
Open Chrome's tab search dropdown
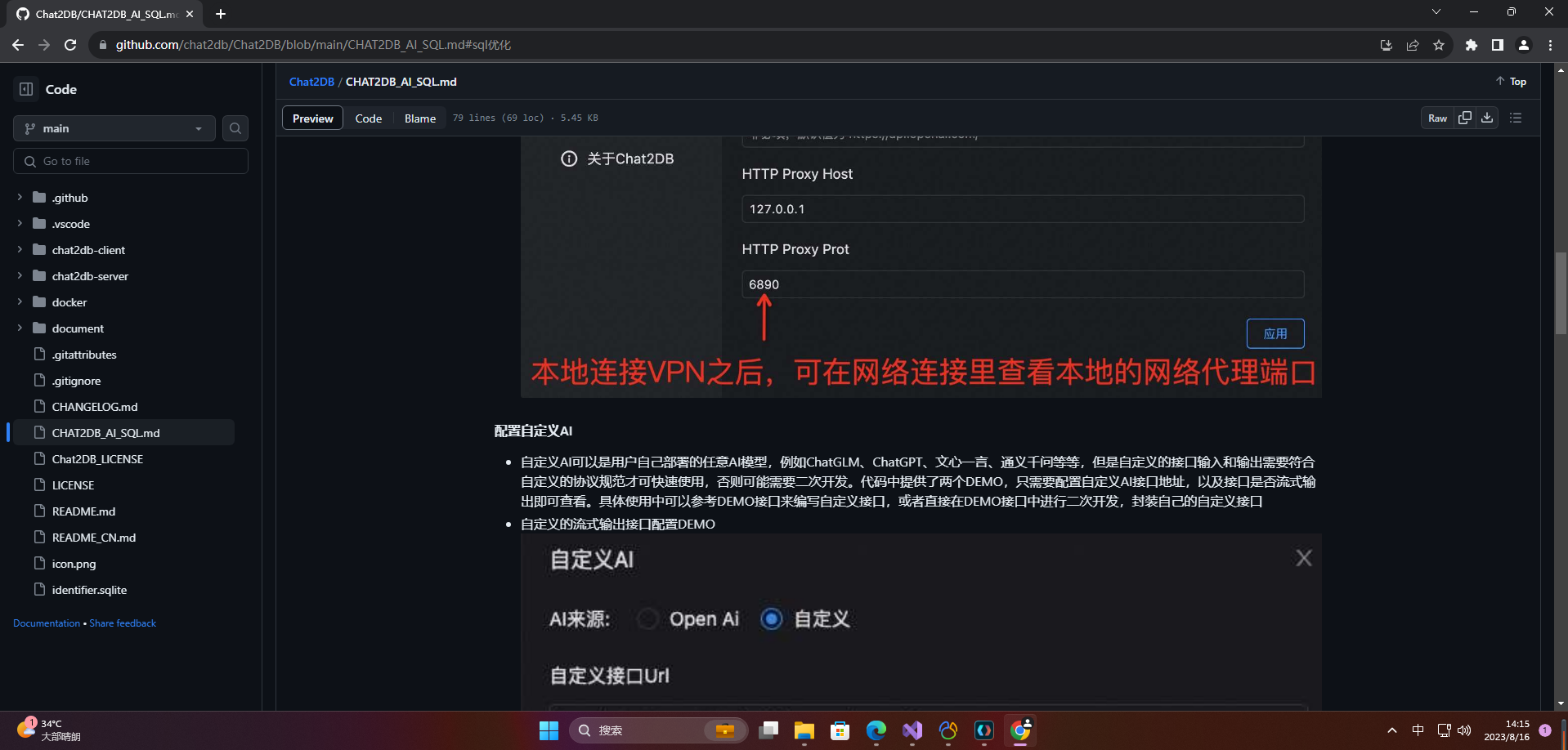(1436, 12)
